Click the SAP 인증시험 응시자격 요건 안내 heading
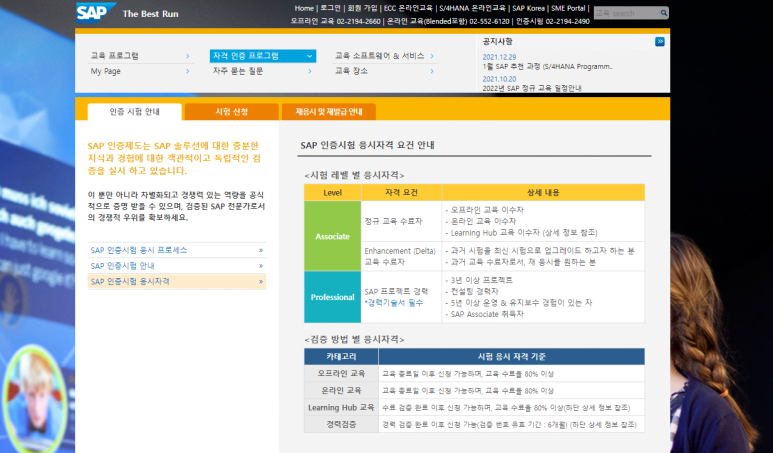 point(367,145)
